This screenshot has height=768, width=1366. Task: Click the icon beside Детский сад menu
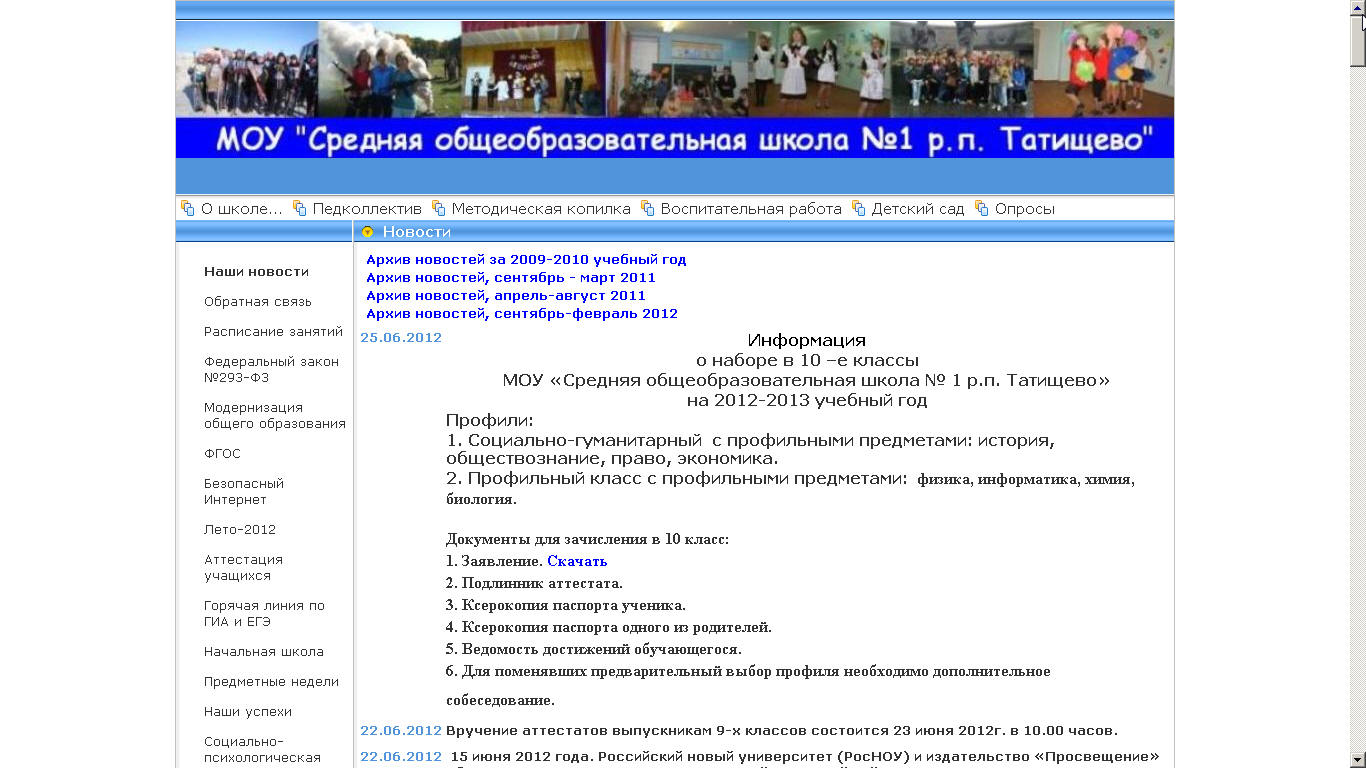858,208
